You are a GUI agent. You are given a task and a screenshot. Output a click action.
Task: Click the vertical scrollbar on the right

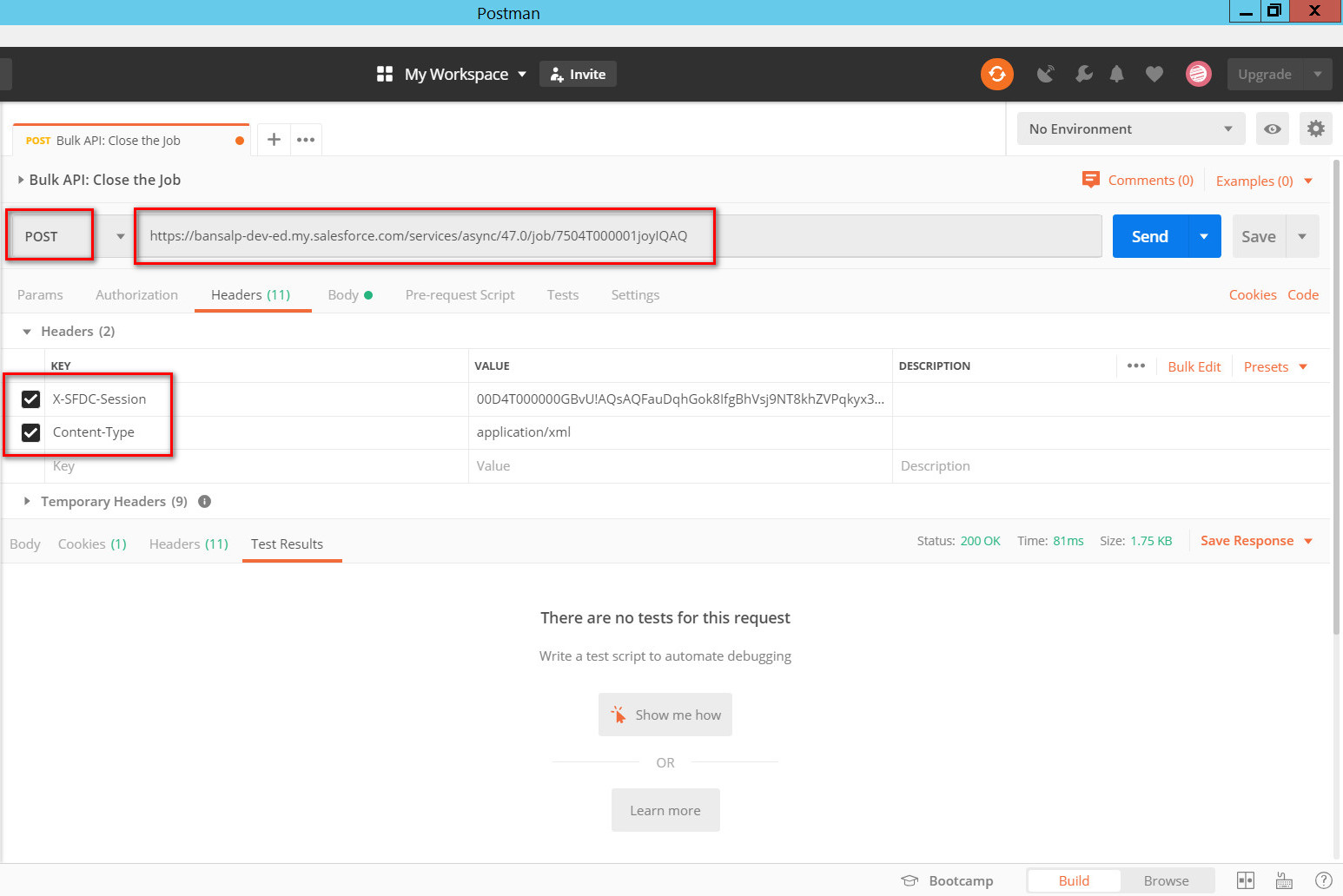(1337, 398)
